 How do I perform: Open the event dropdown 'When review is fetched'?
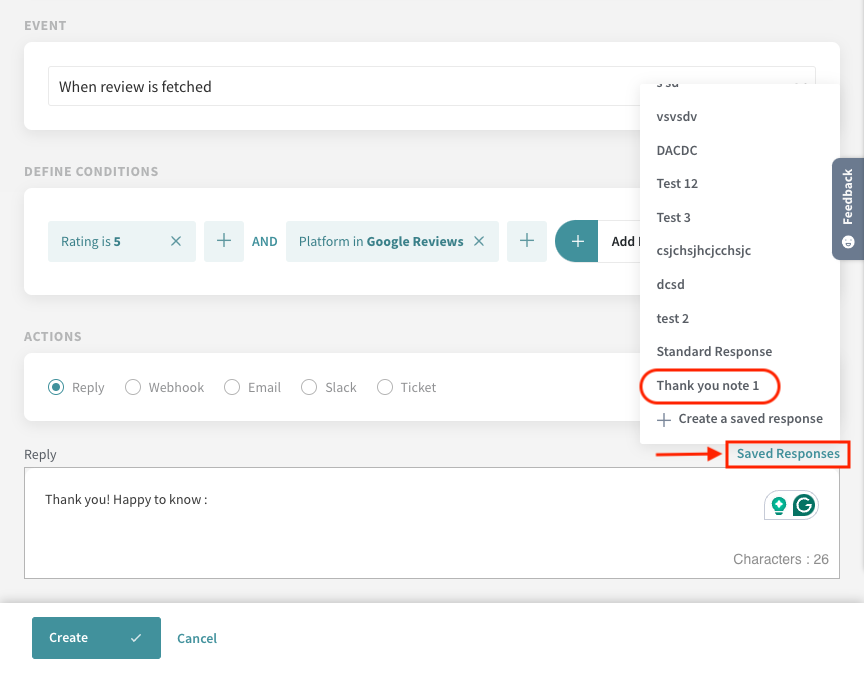tap(340, 87)
